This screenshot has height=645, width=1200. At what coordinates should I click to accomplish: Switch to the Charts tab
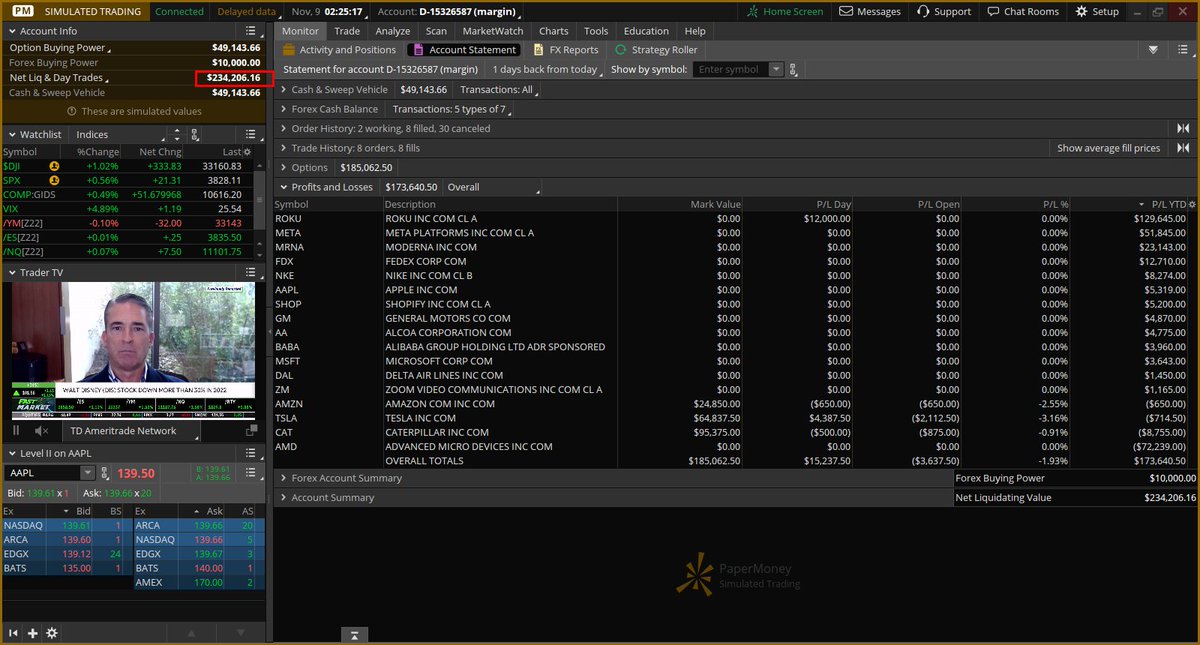pyautogui.click(x=553, y=31)
